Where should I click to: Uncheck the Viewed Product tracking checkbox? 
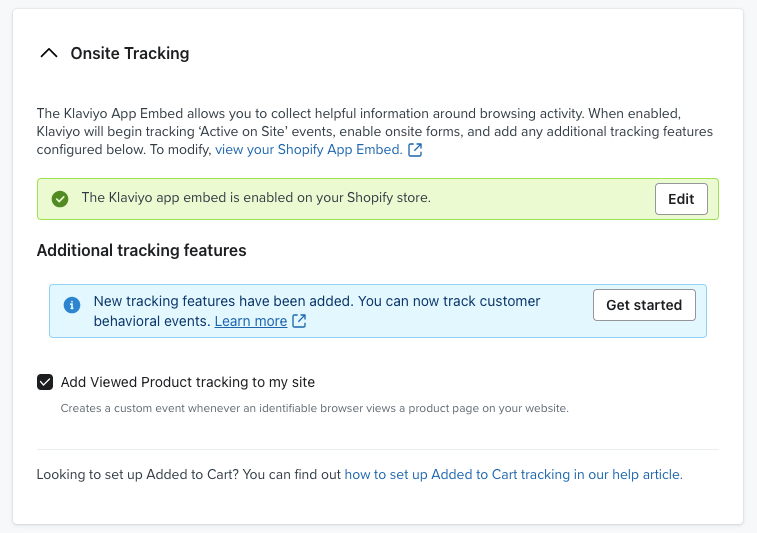[45, 382]
